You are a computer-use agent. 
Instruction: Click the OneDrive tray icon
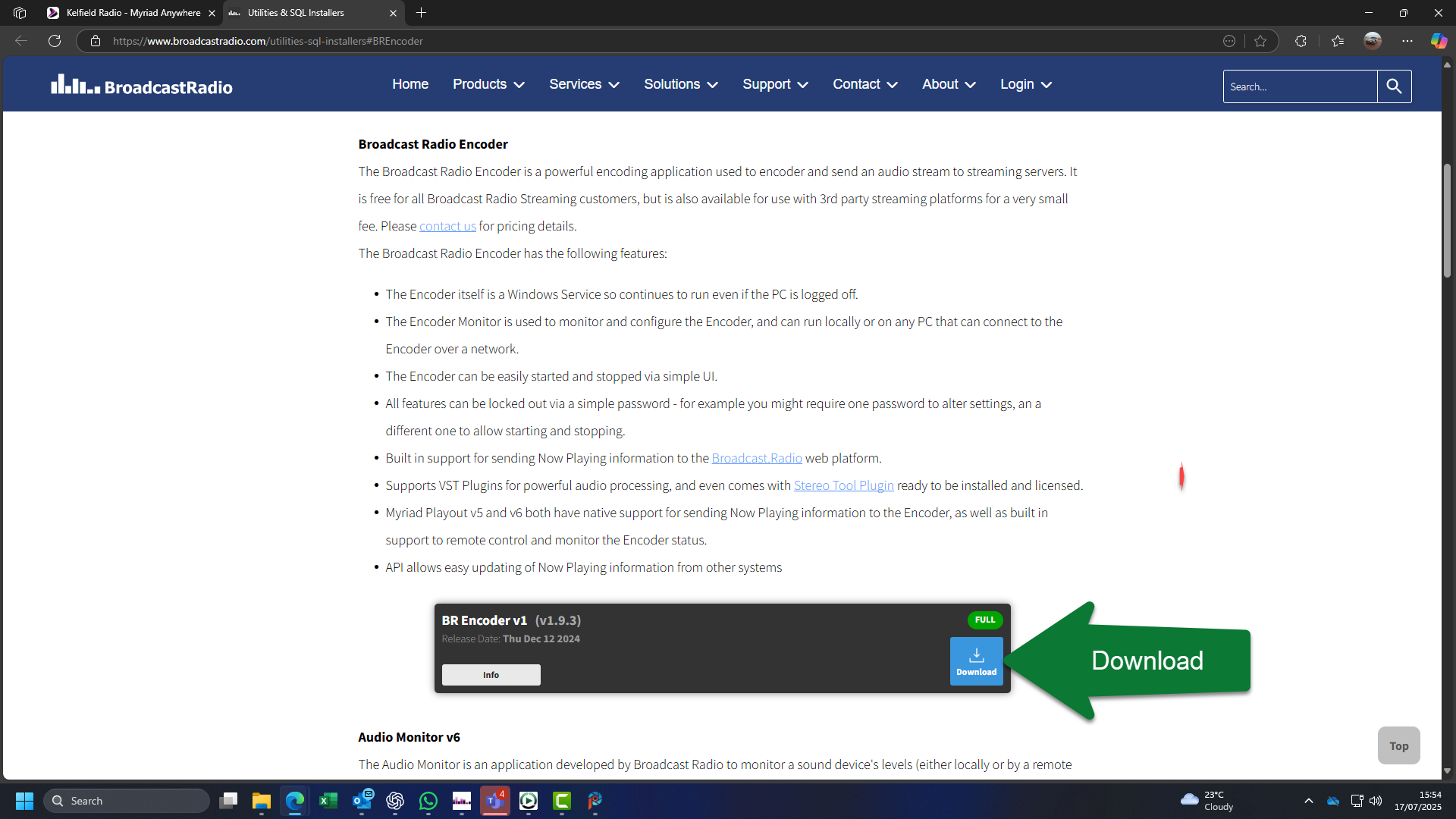[1332, 801]
